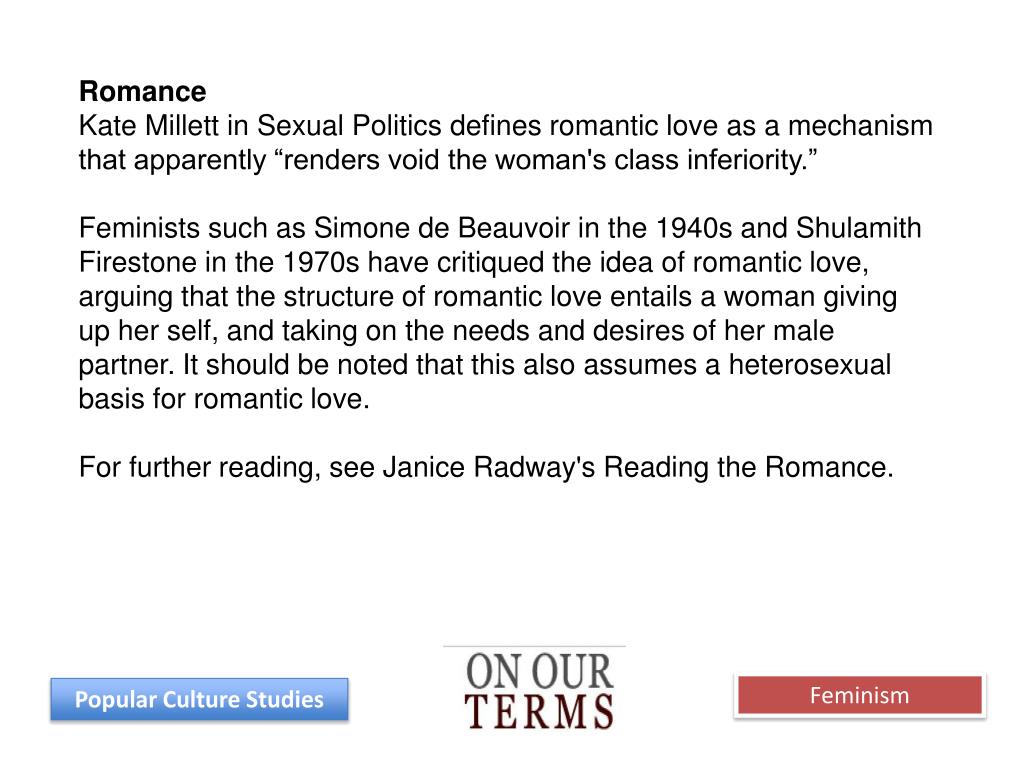Click the phrase For further reading

pyautogui.click(x=200, y=468)
